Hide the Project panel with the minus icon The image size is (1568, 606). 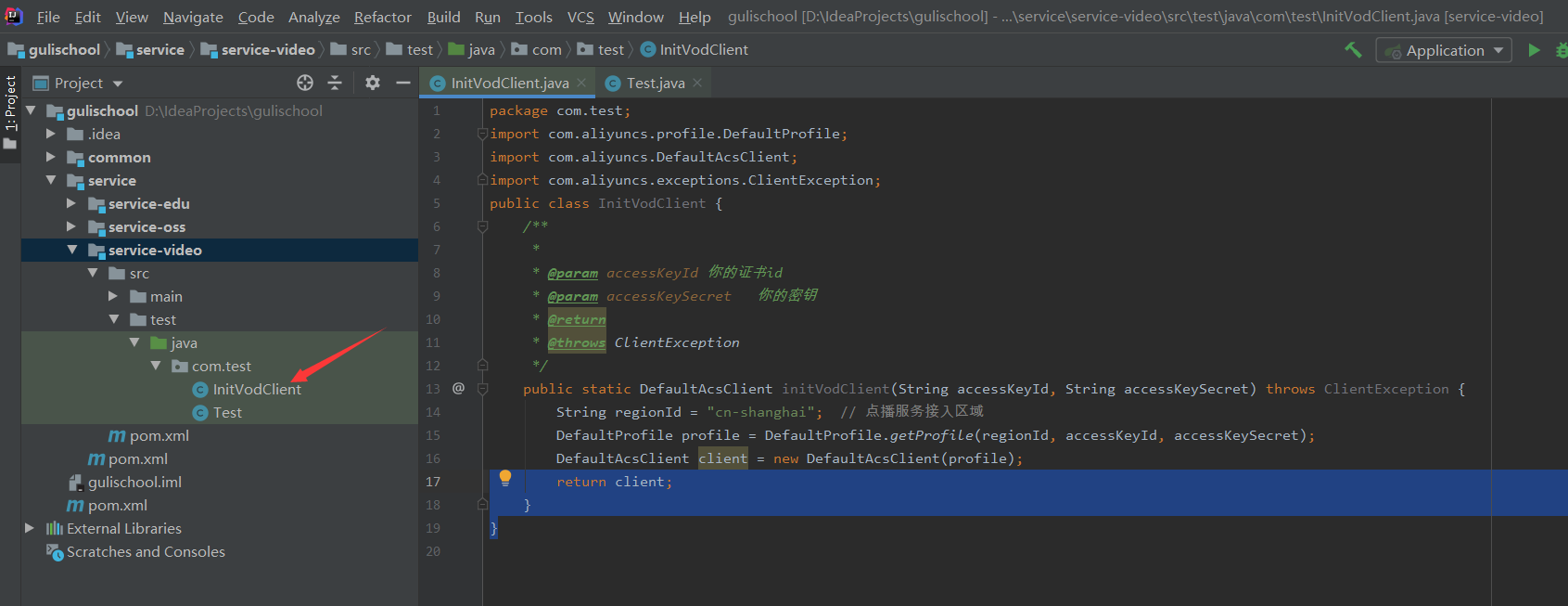[x=402, y=83]
